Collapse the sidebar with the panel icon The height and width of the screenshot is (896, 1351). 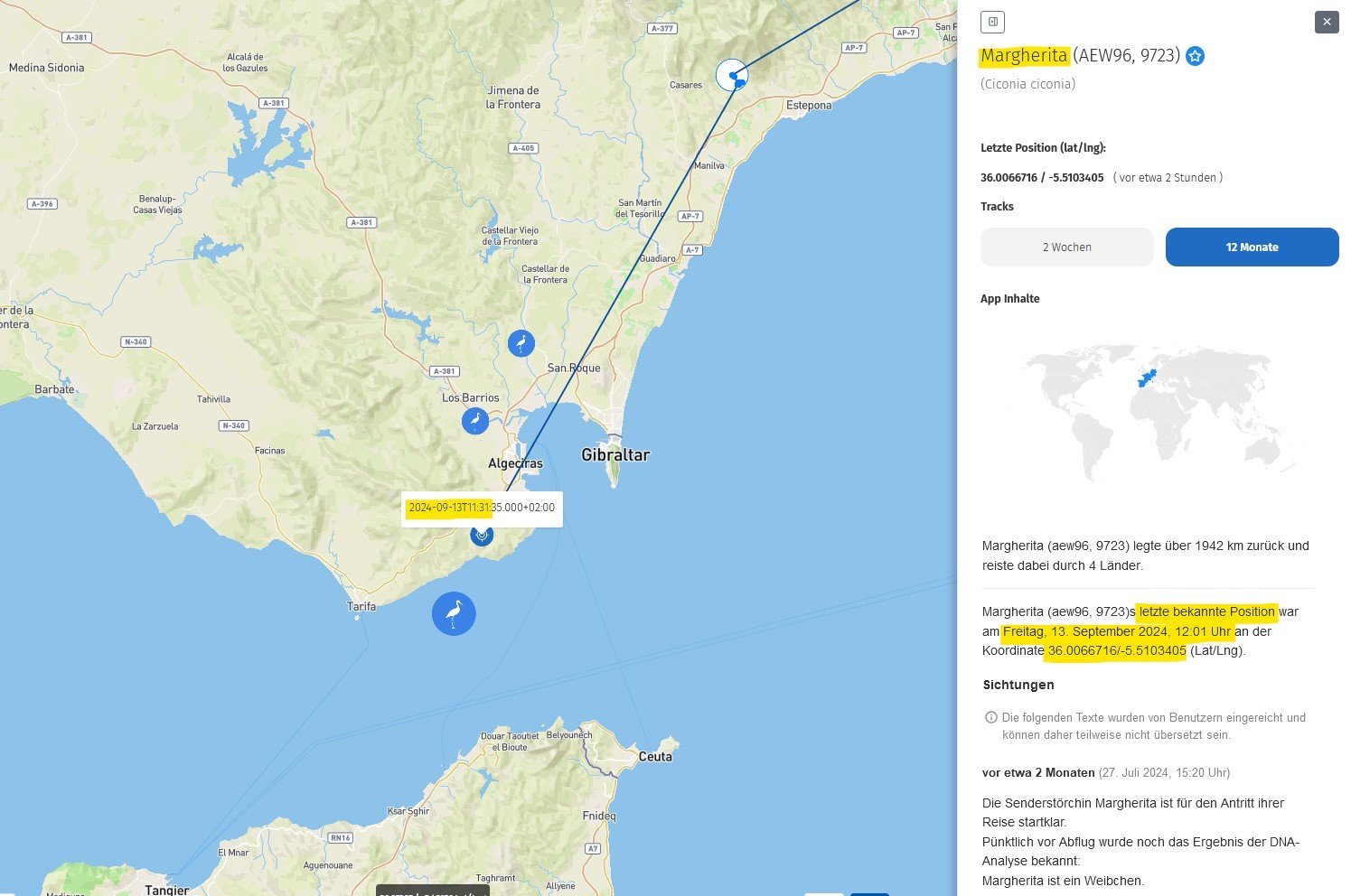click(x=992, y=22)
